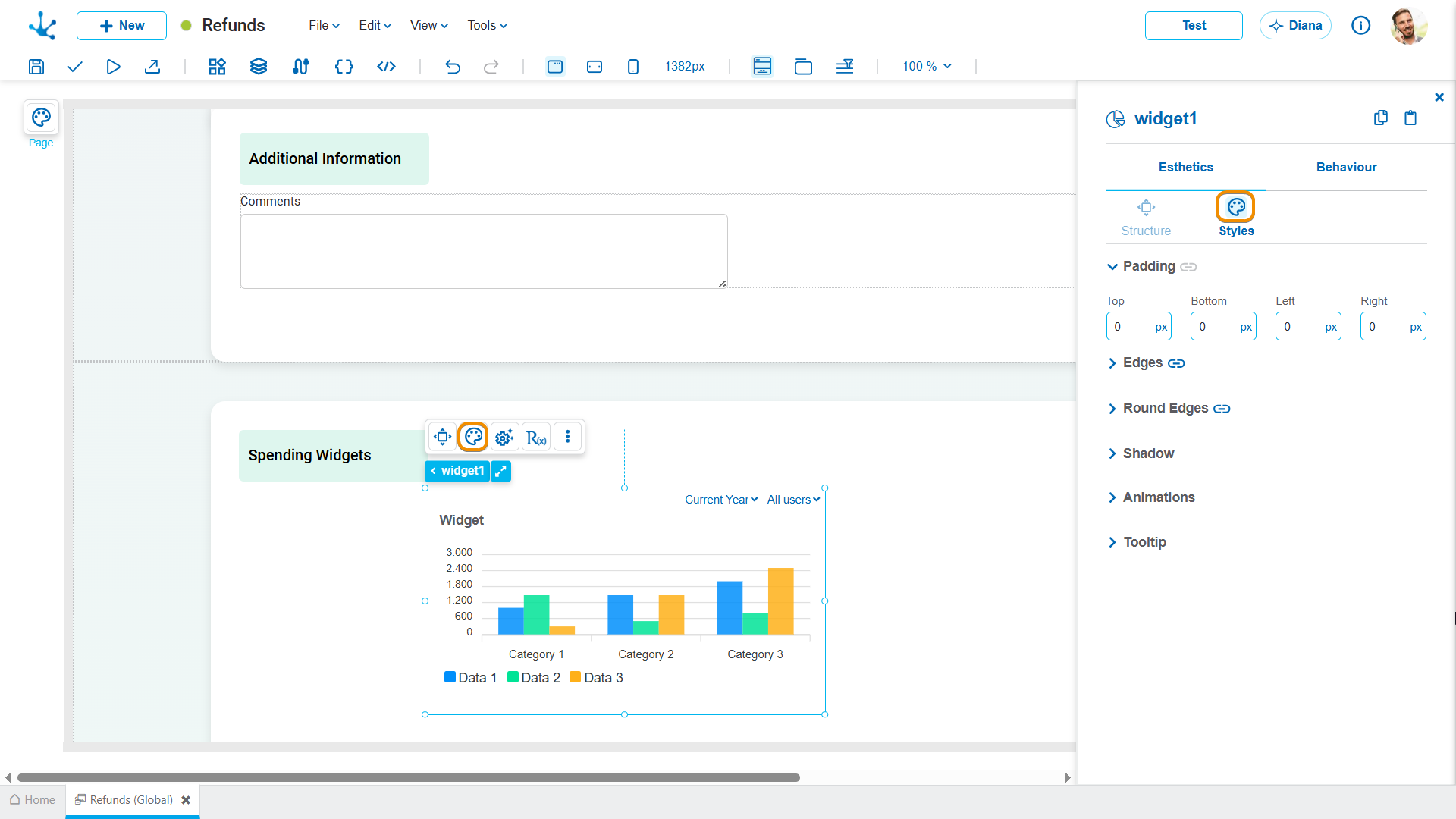Click the Undo arrow
This screenshot has width=1456, height=819.
[453, 67]
